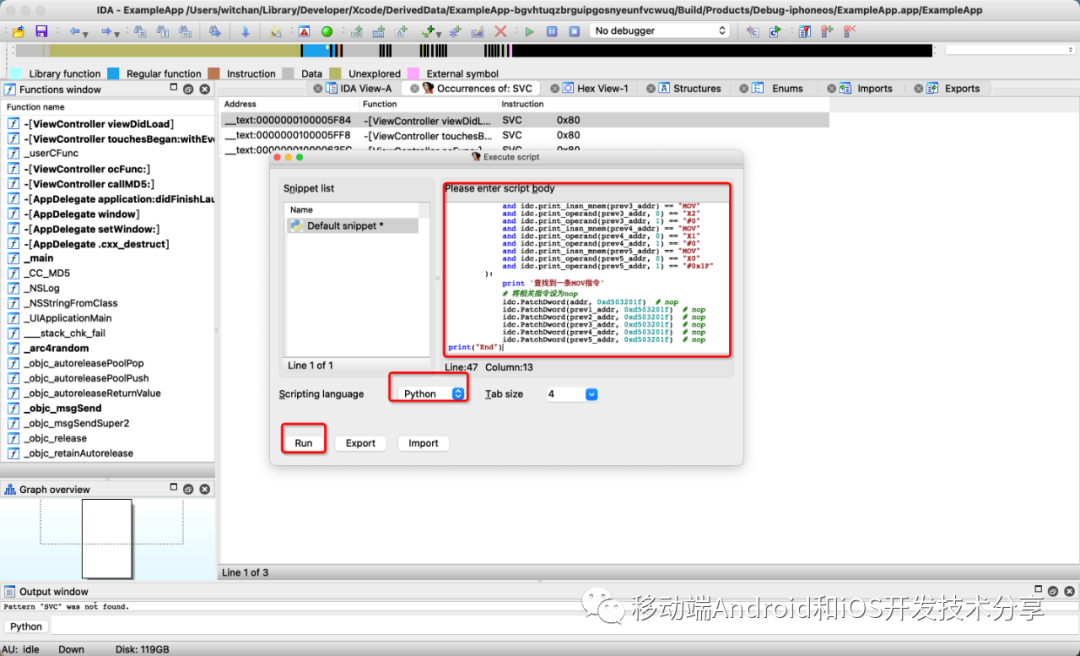Select _CC_MD5 in Functions window
1080x656 pixels.
(x=107, y=273)
